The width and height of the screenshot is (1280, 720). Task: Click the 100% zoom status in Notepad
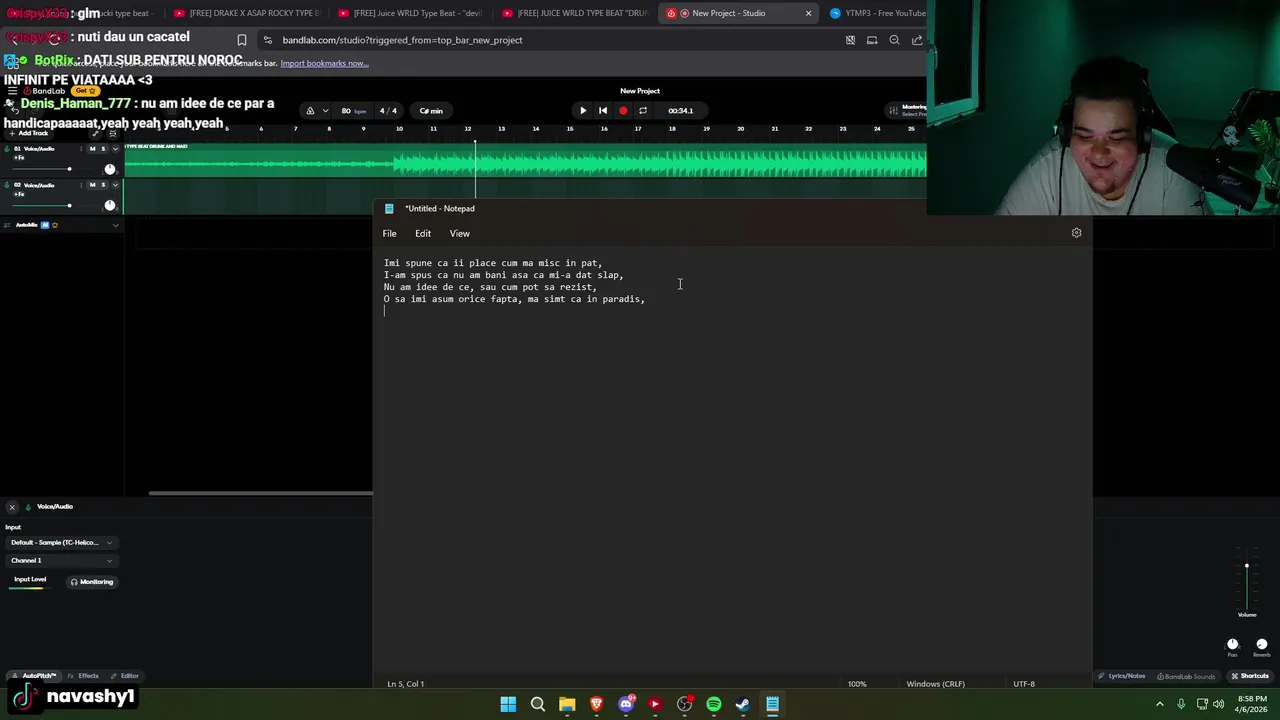coord(857,684)
